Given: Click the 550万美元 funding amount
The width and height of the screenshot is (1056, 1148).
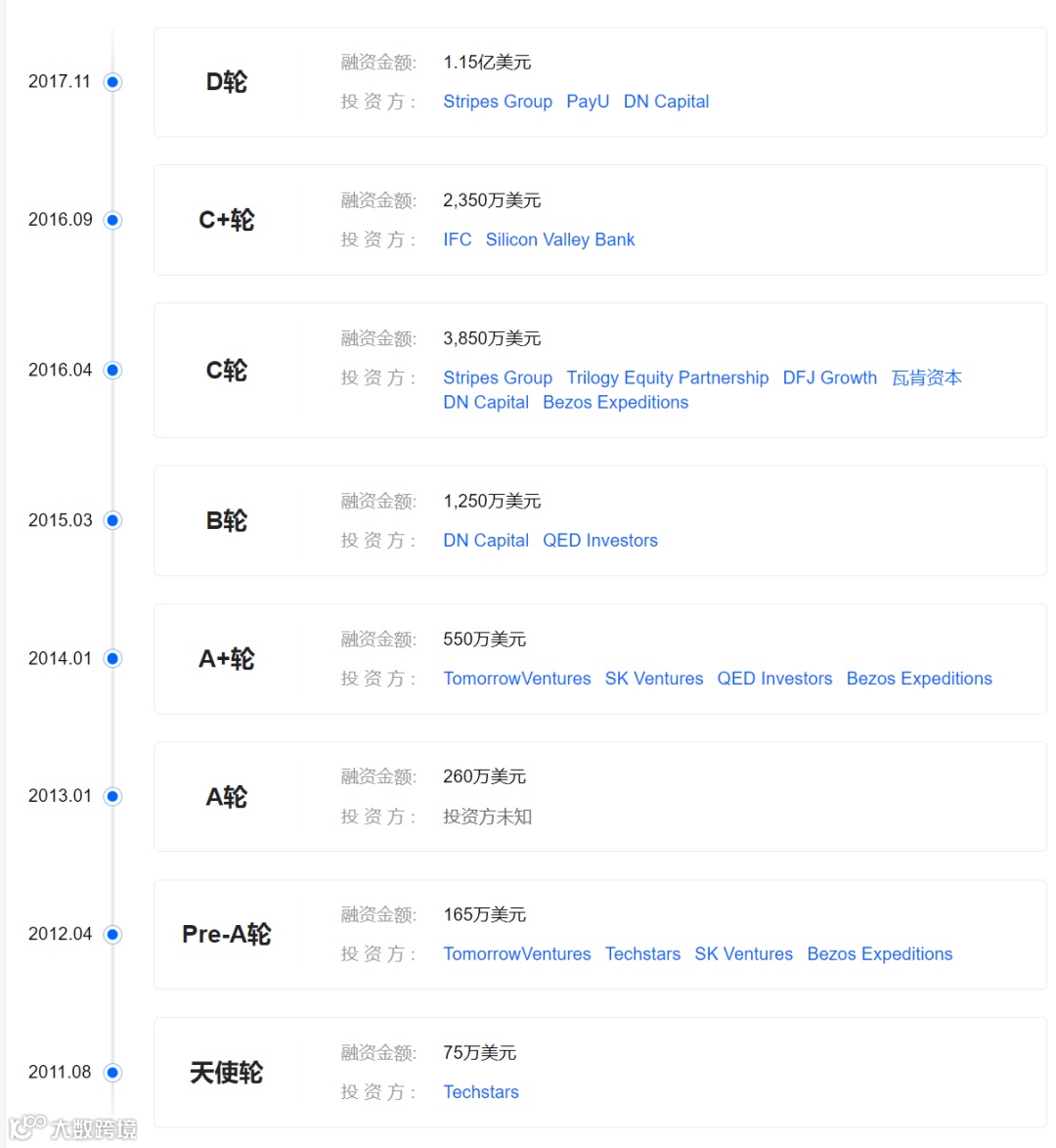Looking at the screenshot, I should [x=484, y=640].
